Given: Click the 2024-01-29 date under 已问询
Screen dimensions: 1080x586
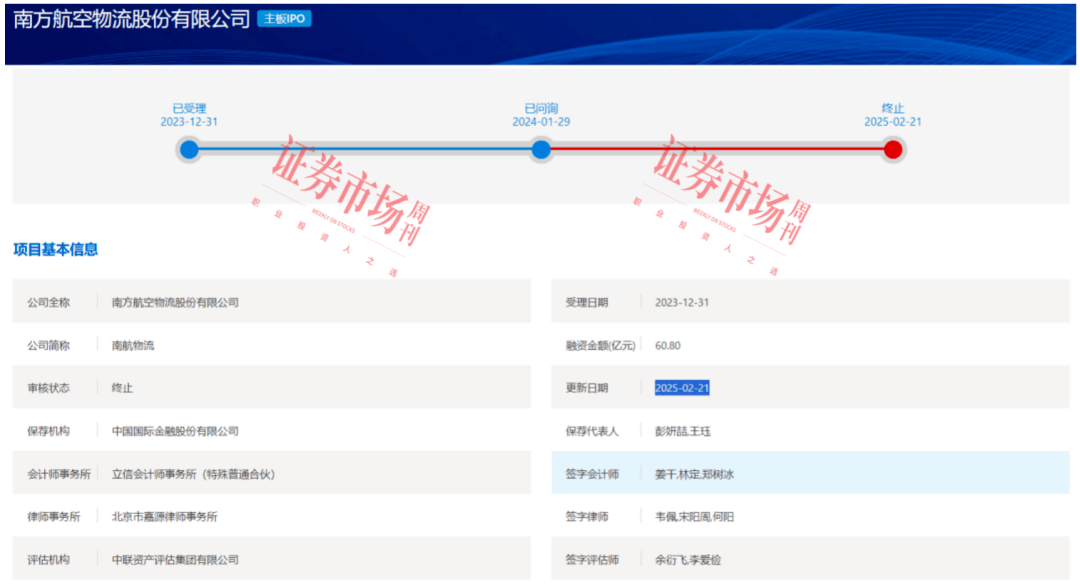Looking at the screenshot, I should click(541, 122).
